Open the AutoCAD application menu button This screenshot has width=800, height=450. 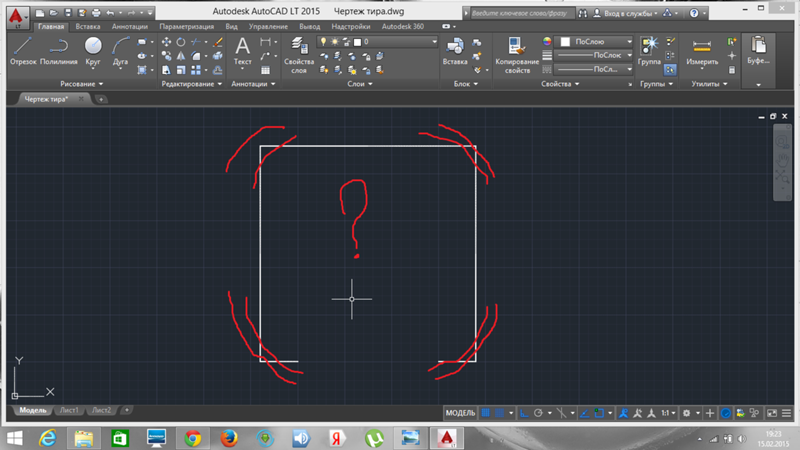point(17,18)
